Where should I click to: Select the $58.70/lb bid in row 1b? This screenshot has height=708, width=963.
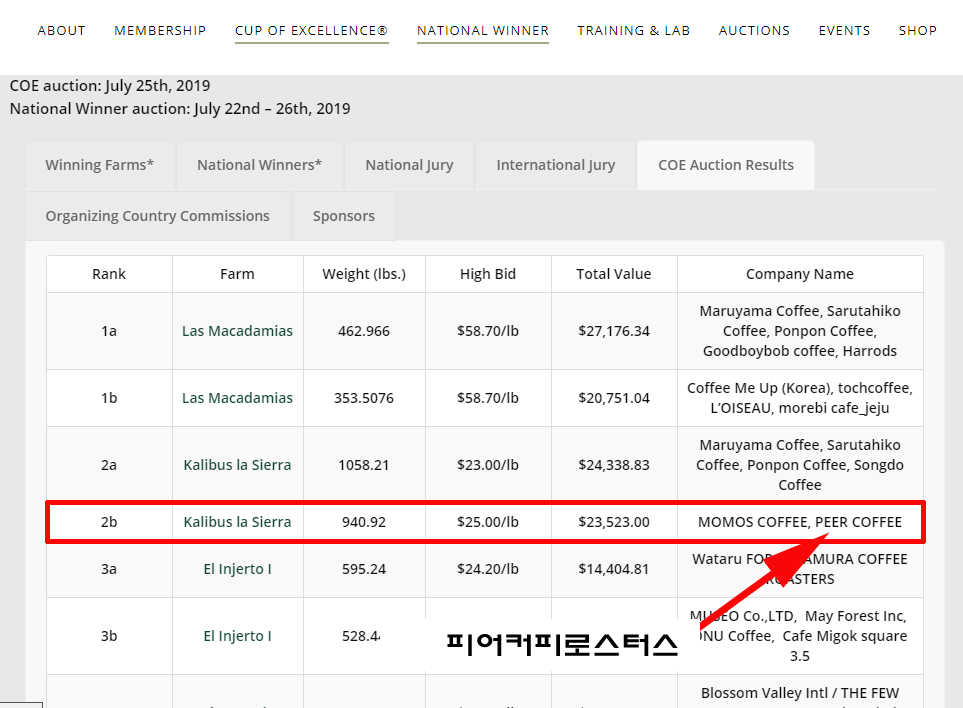coord(488,398)
